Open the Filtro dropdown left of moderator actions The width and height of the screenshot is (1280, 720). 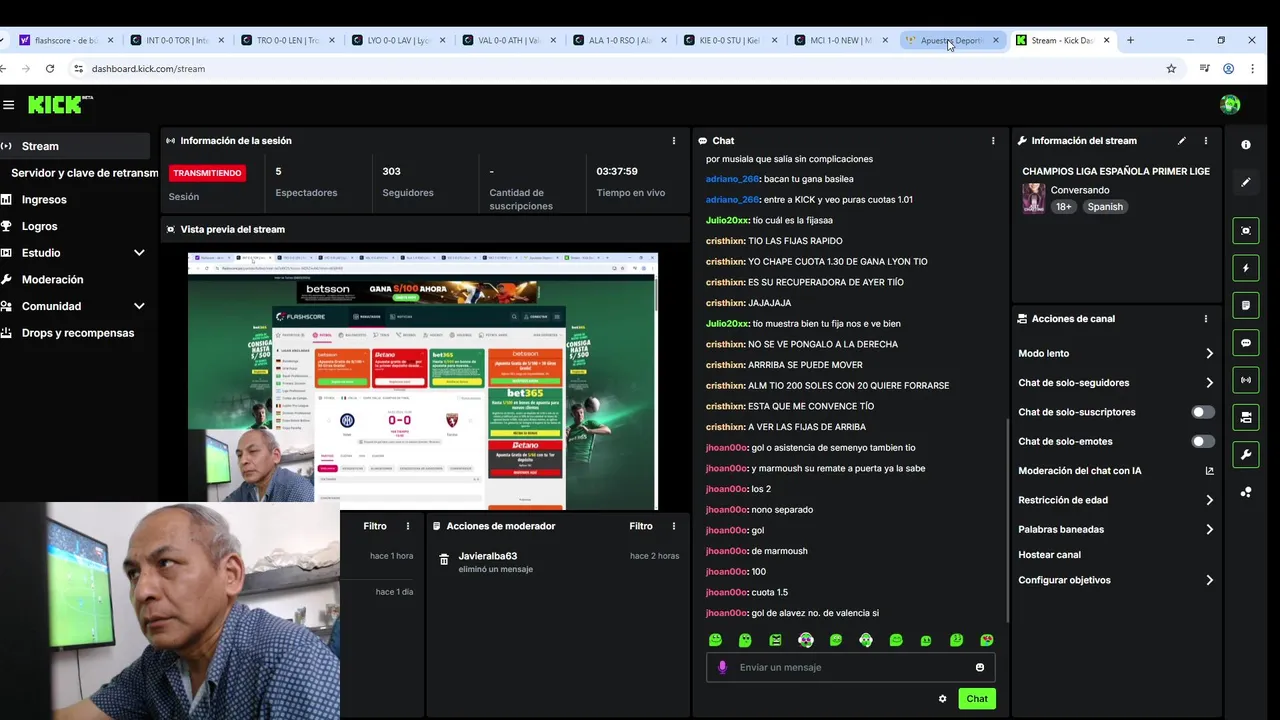(375, 526)
